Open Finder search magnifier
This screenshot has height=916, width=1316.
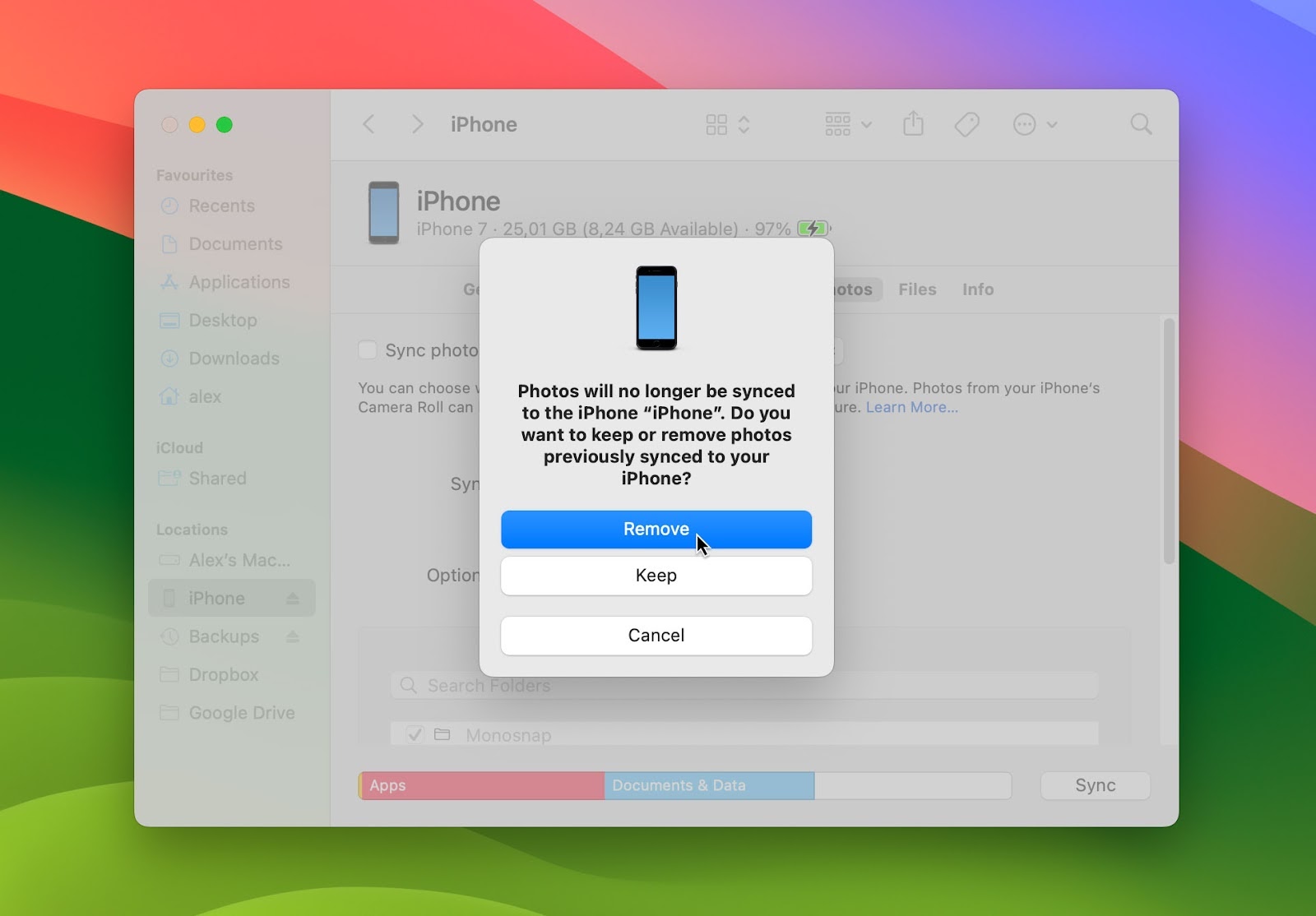[1141, 124]
